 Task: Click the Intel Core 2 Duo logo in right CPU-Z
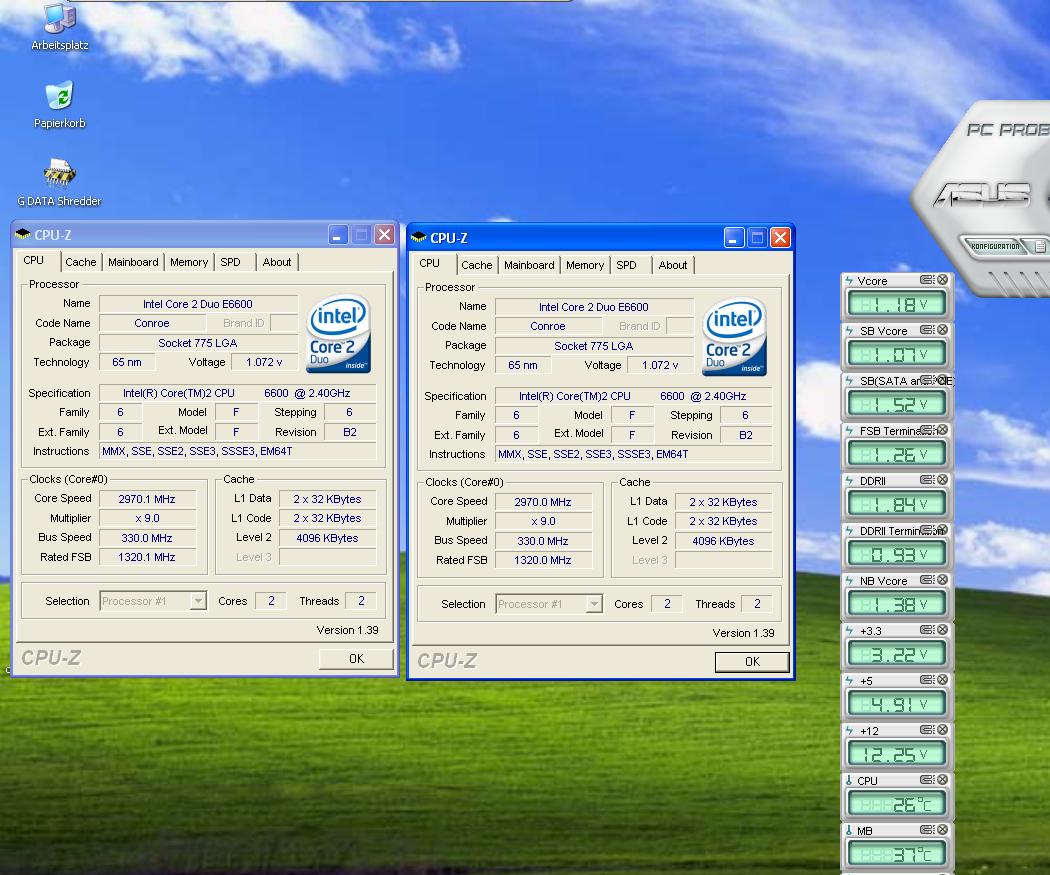[x=735, y=337]
